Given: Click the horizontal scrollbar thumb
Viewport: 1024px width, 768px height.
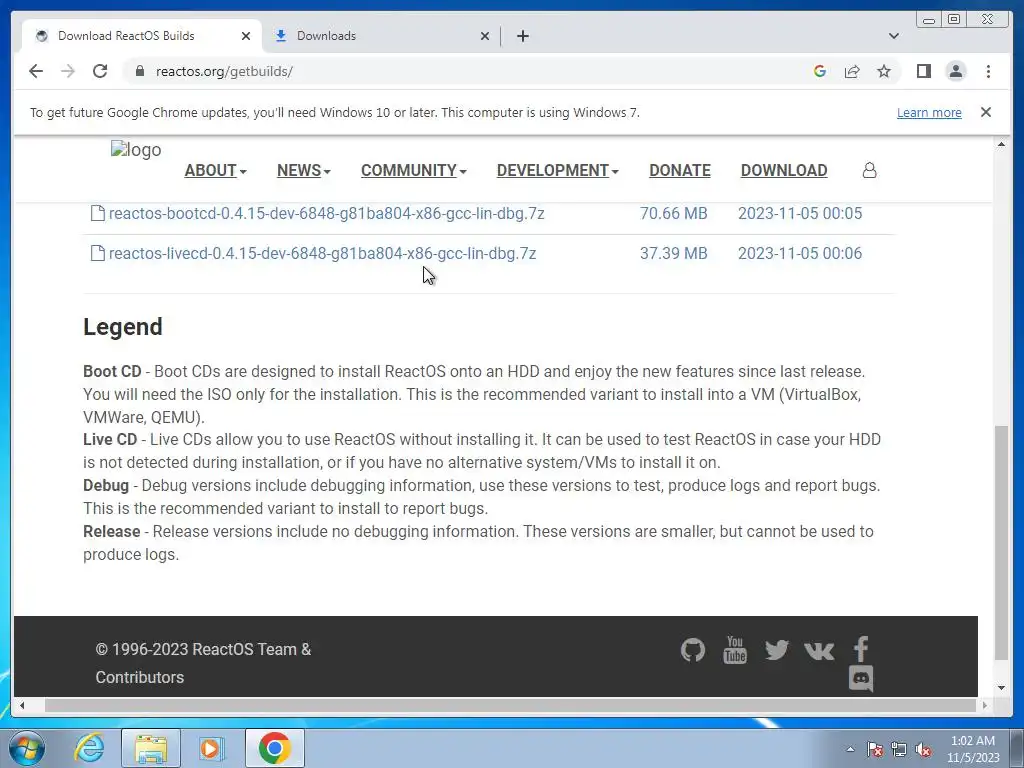Looking at the screenshot, I should [511, 705].
